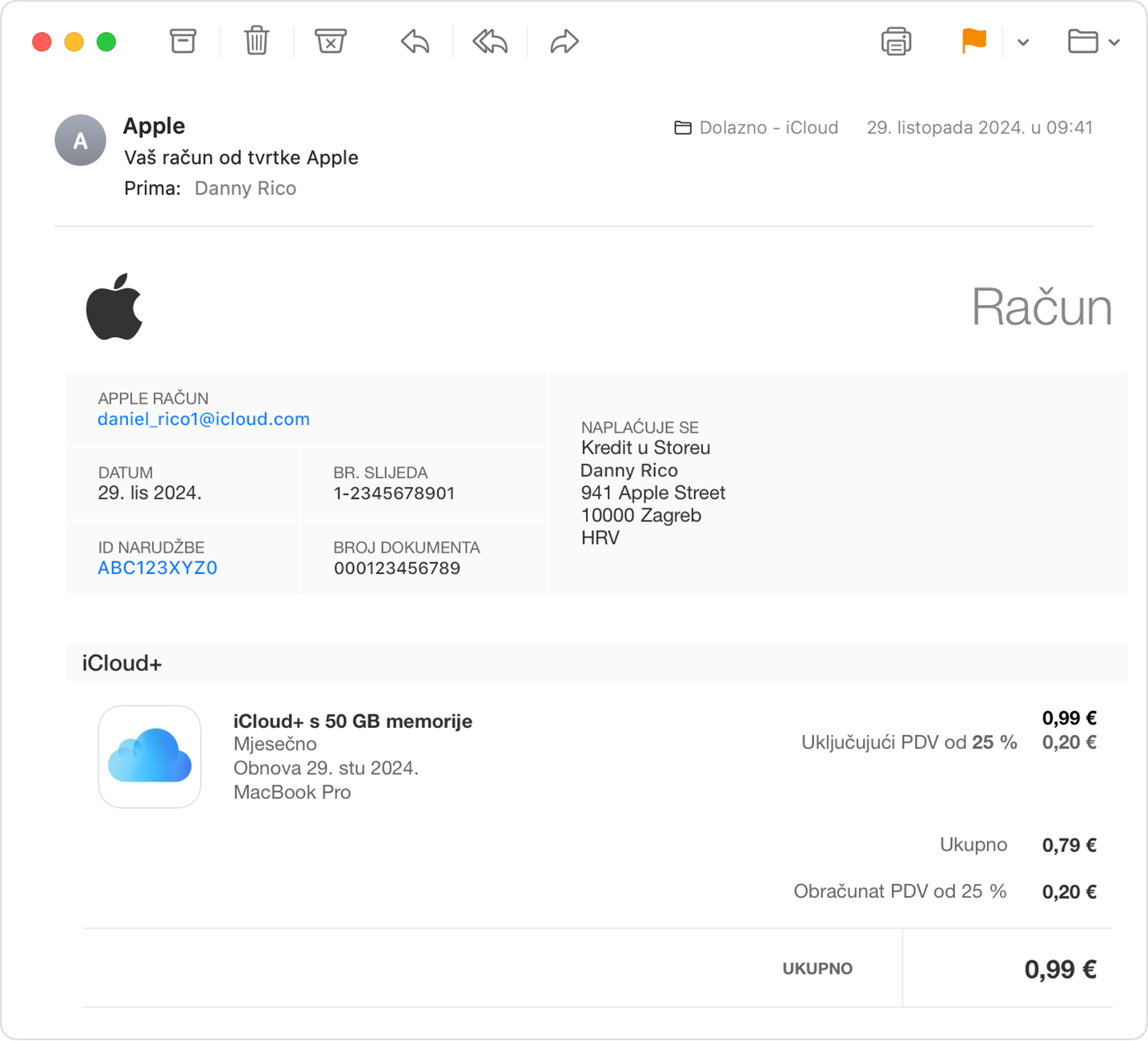
Task: Reply all using the double-arrow icon
Action: 489,41
